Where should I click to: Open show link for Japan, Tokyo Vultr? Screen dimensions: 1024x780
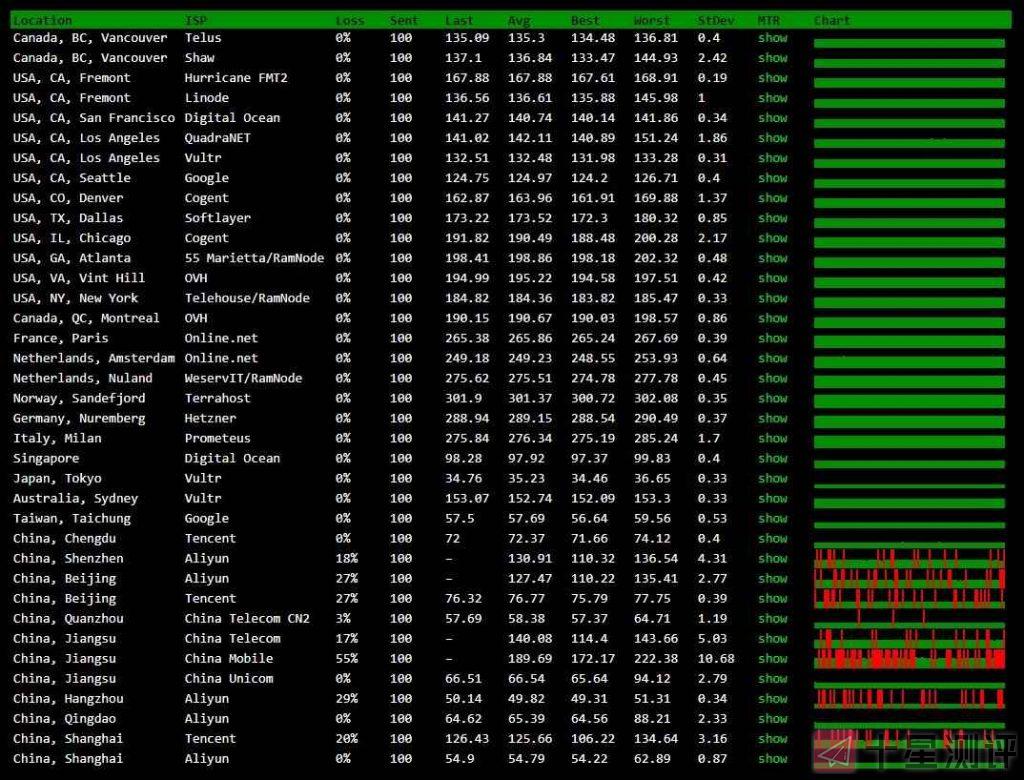[x=772, y=478]
